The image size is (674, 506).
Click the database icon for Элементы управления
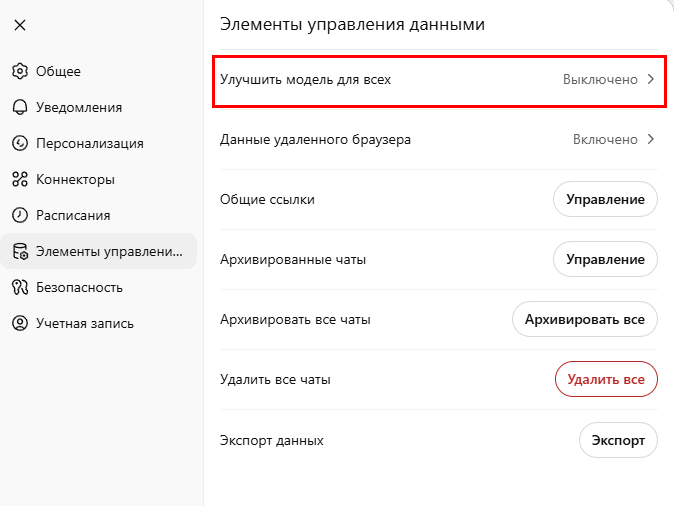pyautogui.click(x=19, y=251)
